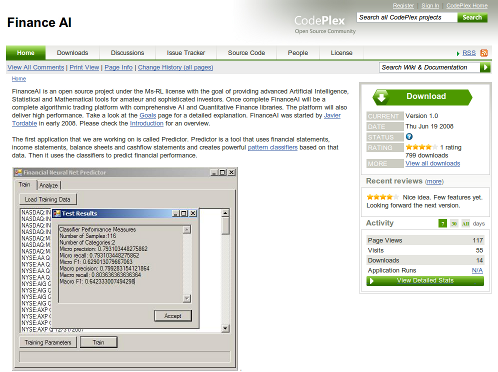Image resolution: width=498 pixels, height=372 pixels.
Task: Select the Analyze tab in predictor window
Action: pos(49,186)
